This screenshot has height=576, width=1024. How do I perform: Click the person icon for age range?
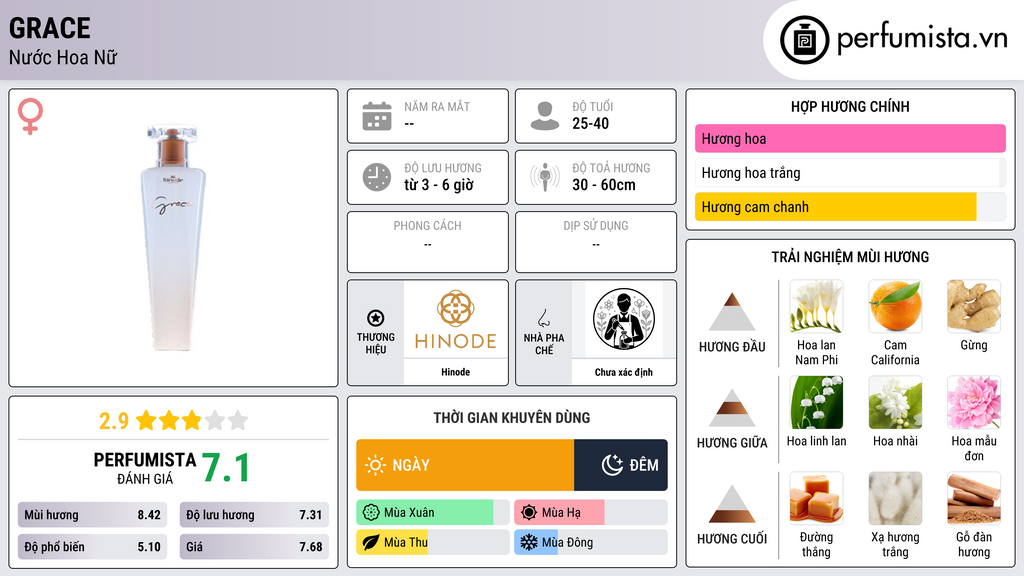tap(545, 116)
